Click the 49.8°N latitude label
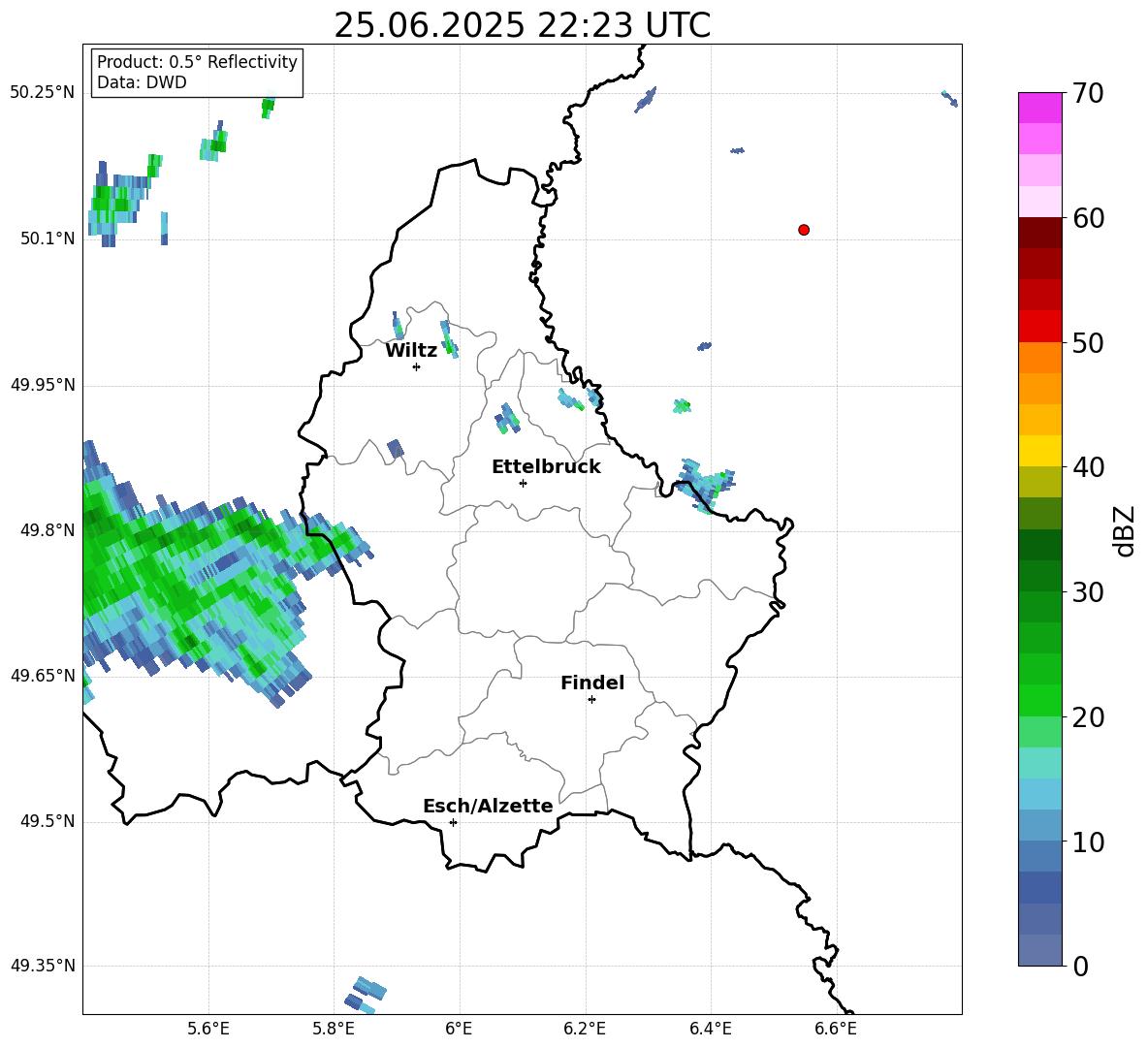The image size is (1148, 1048). pos(48,530)
